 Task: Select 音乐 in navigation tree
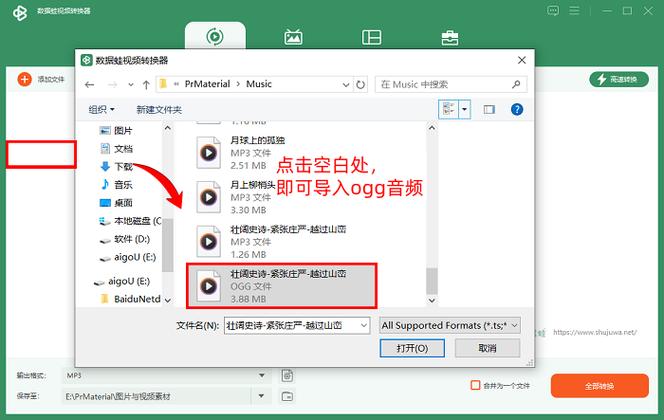116,185
